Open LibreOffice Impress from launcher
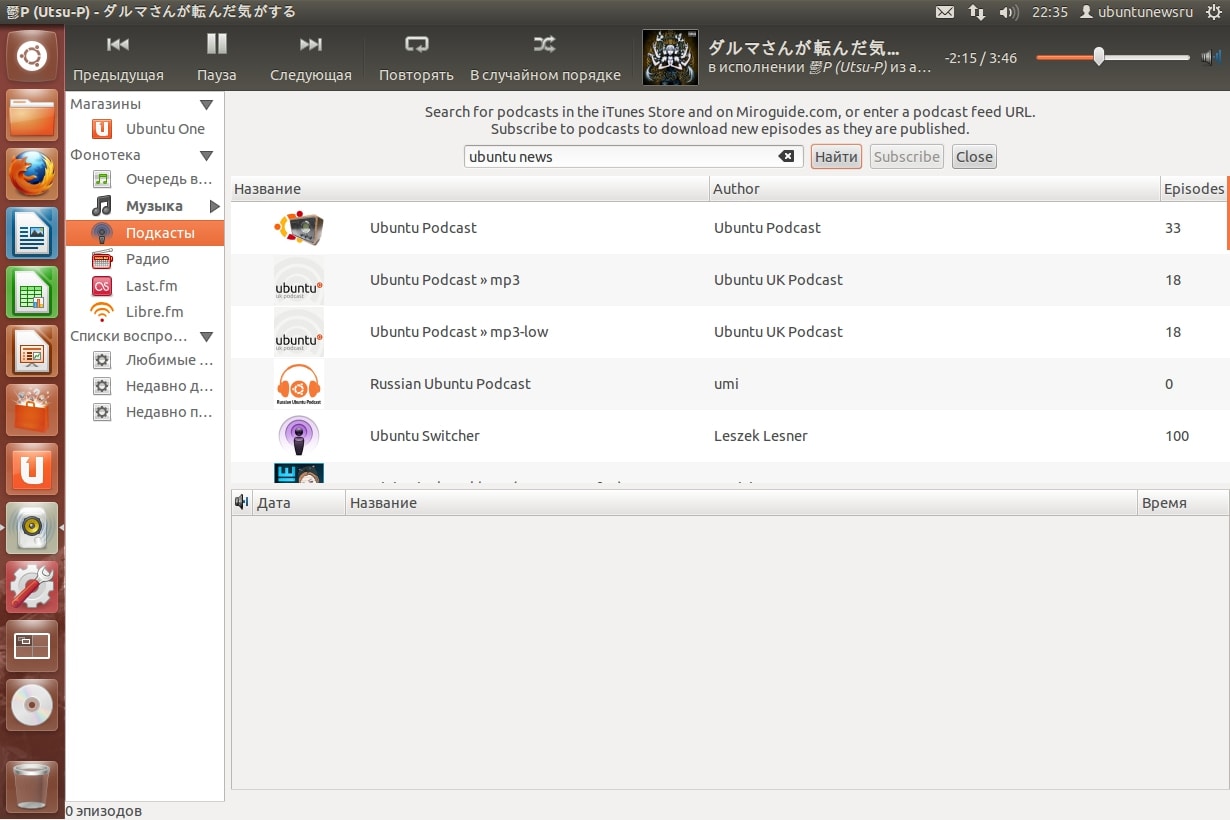Image resolution: width=1230 pixels, height=820 pixels. (32, 351)
